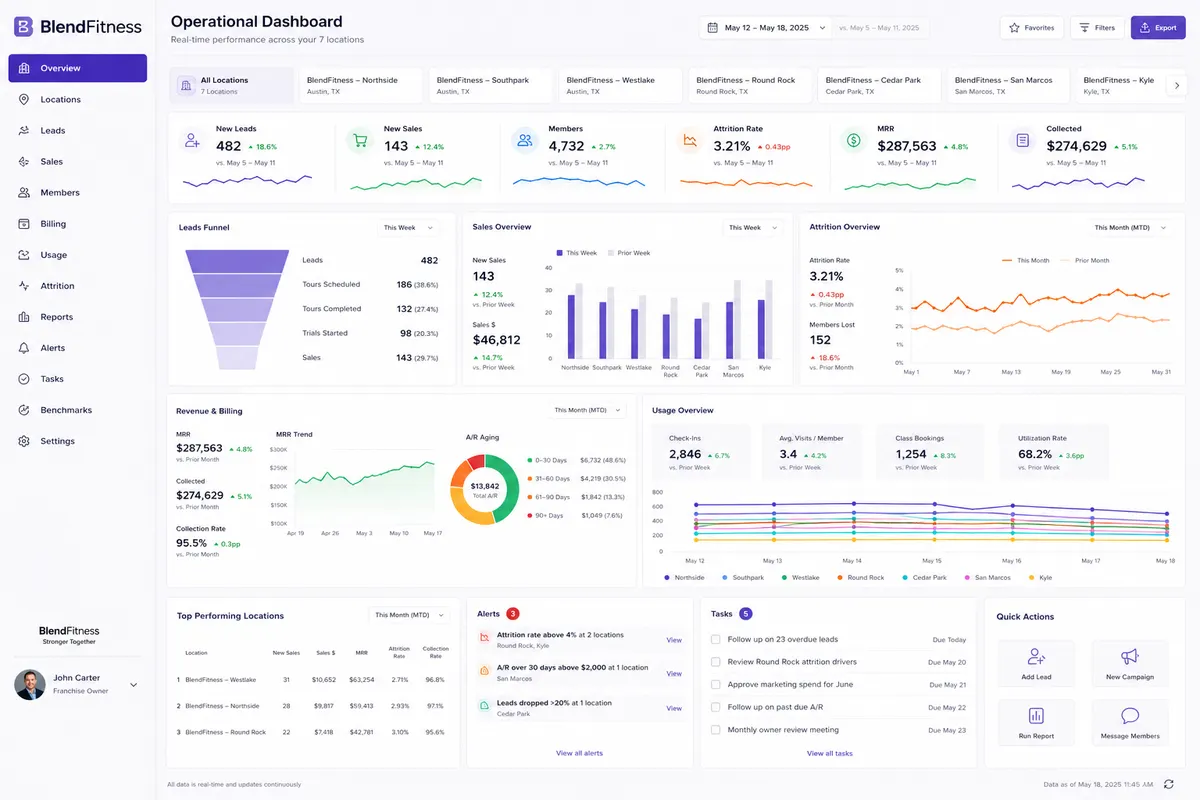The height and width of the screenshot is (800, 1200).
Task: Click the Alerts bell icon in sidebar
Action: 24,348
